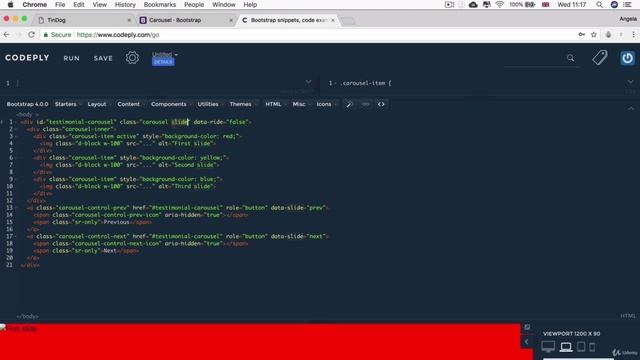This screenshot has height=360, width=640.
Task: Open the Content dropdown
Action: tap(130, 104)
